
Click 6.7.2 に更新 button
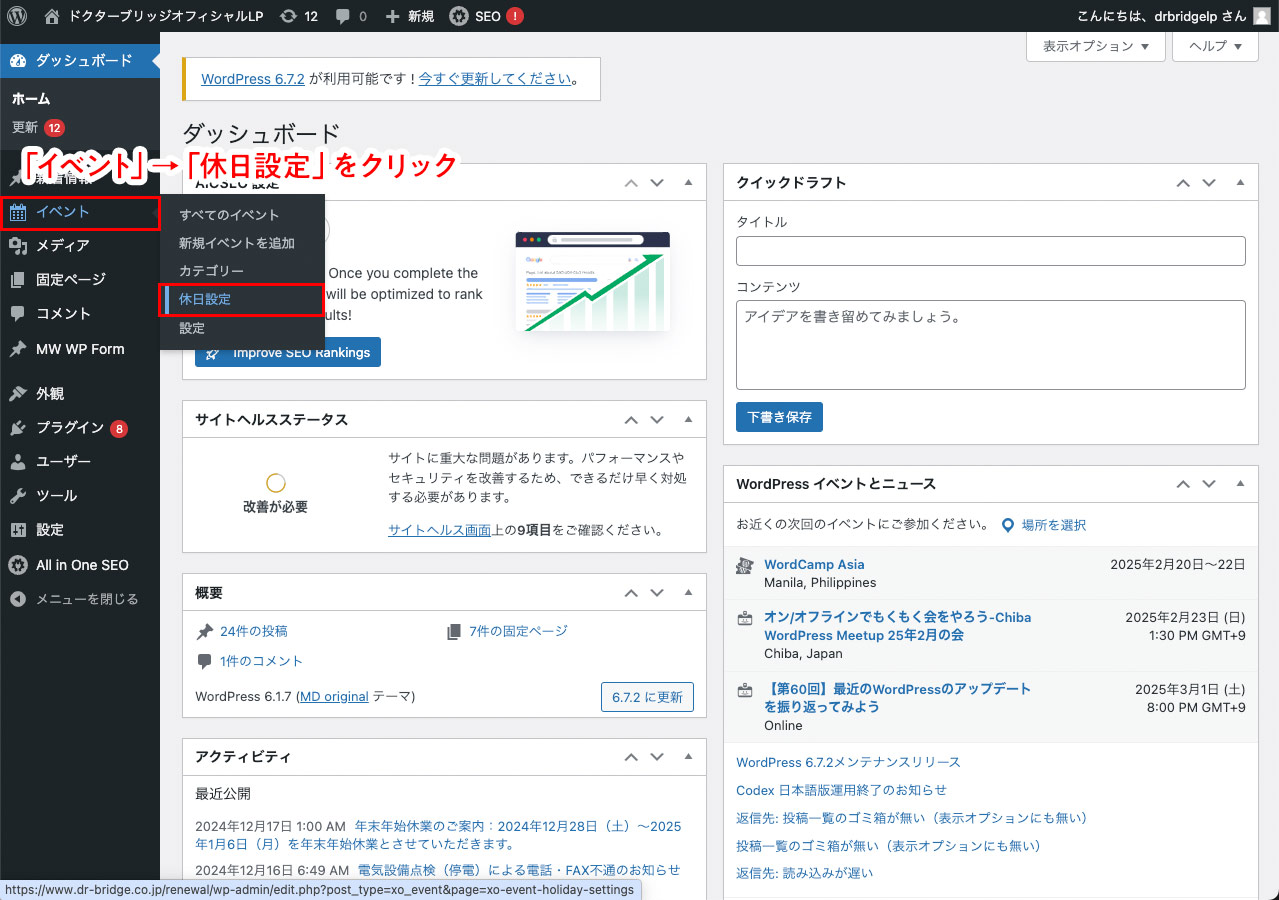[647, 697]
